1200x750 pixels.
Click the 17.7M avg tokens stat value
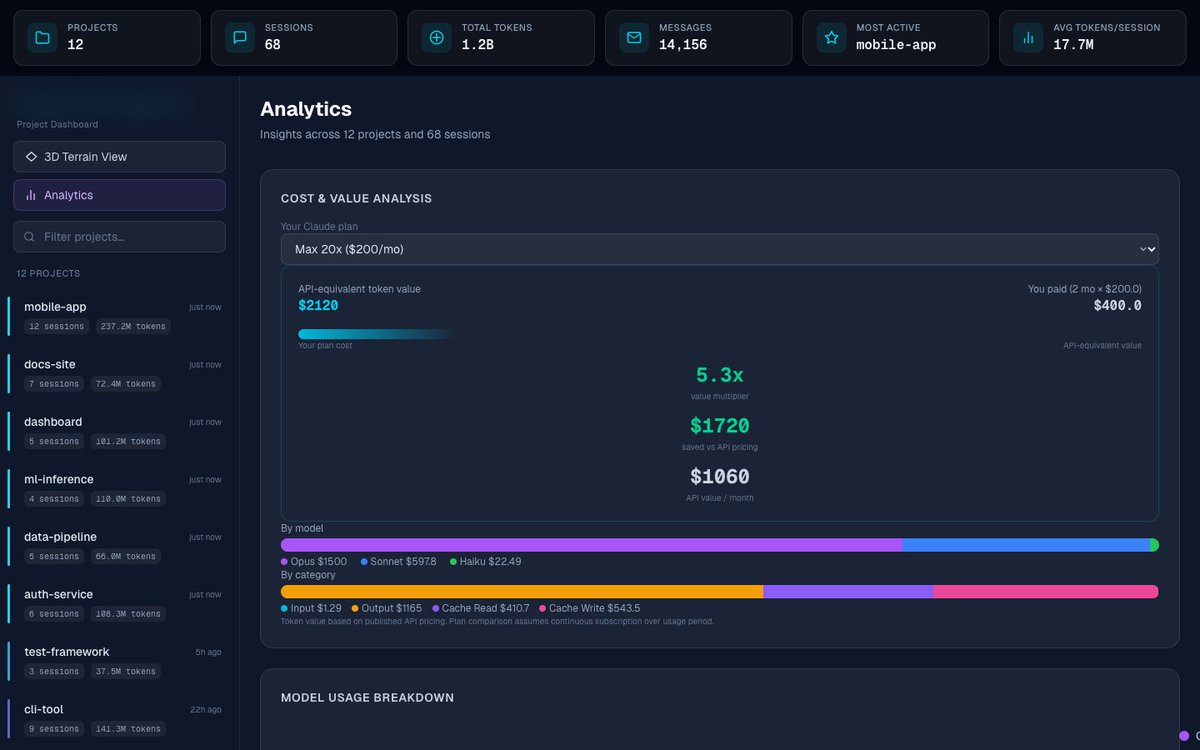click(x=1073, y=45)
